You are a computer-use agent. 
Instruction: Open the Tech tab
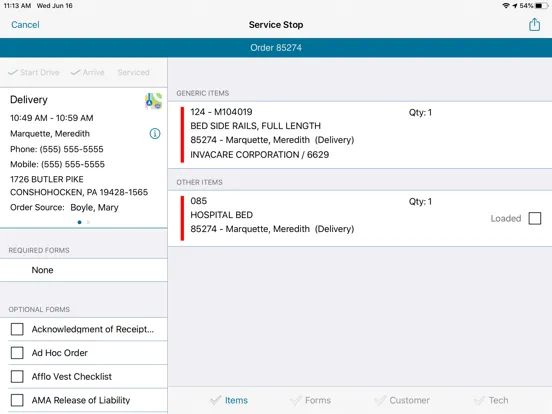[491, 400]
